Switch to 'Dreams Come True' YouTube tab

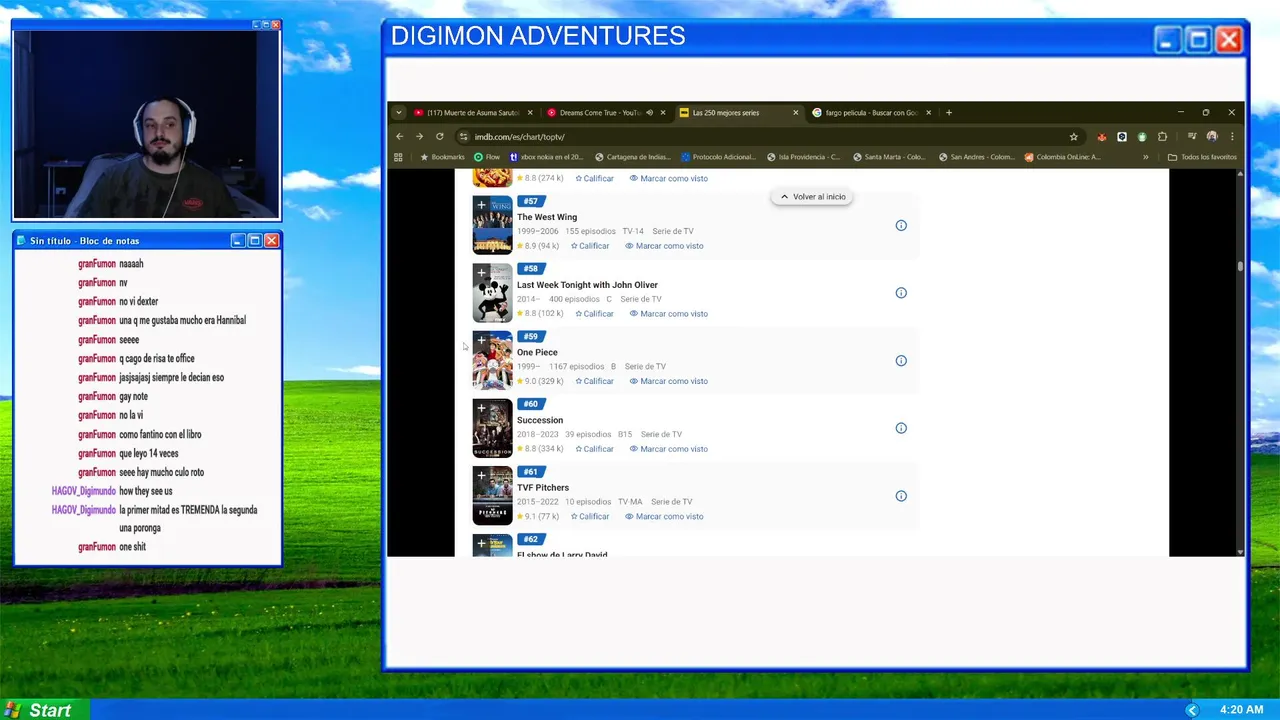tap(598, 113)
